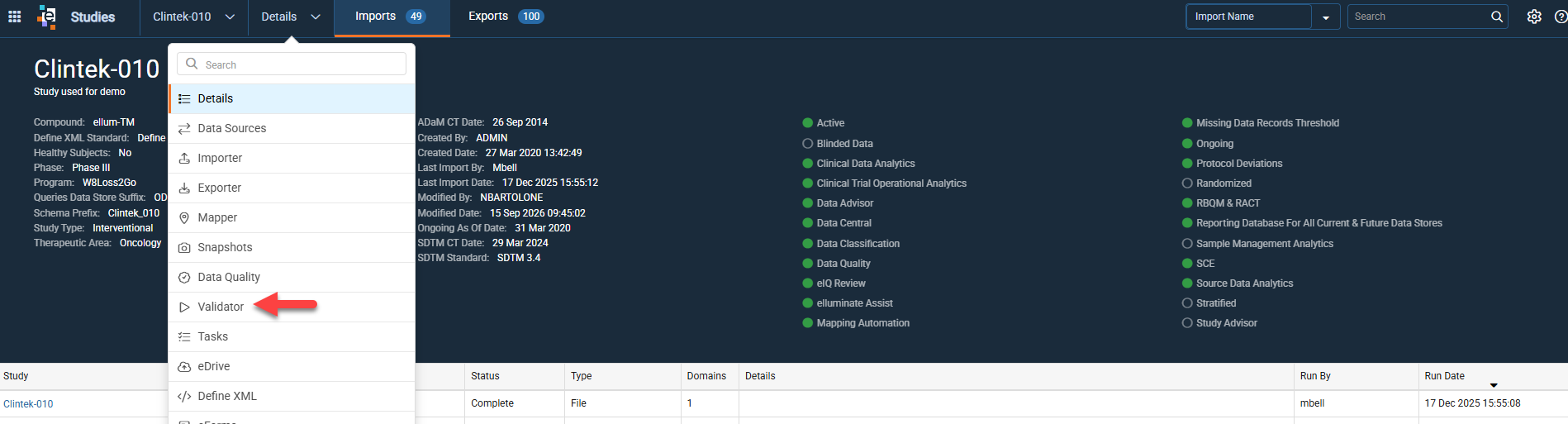The width and height of the screenshot is (1568, 424).
Task: Open the Define XML menu entry
Action: click(x=292, y=396)
